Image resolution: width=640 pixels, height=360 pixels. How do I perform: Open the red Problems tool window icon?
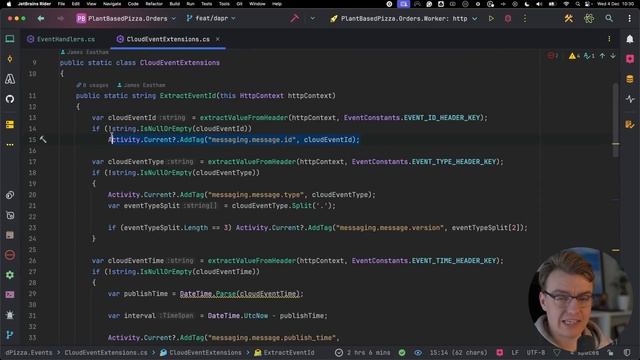pyautogui.click(x=10, y=255)
